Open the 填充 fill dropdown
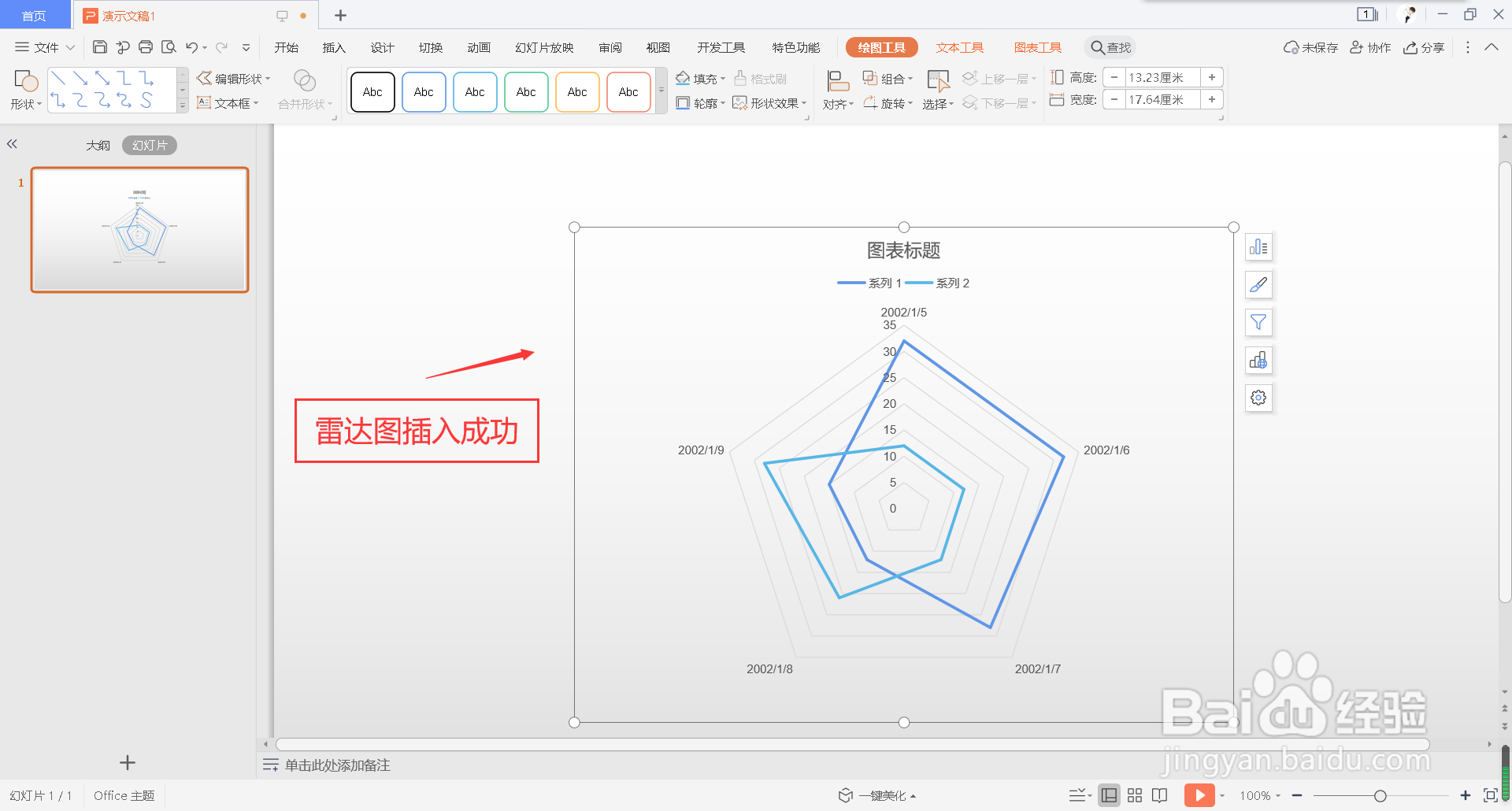 (x=699, y=78)
